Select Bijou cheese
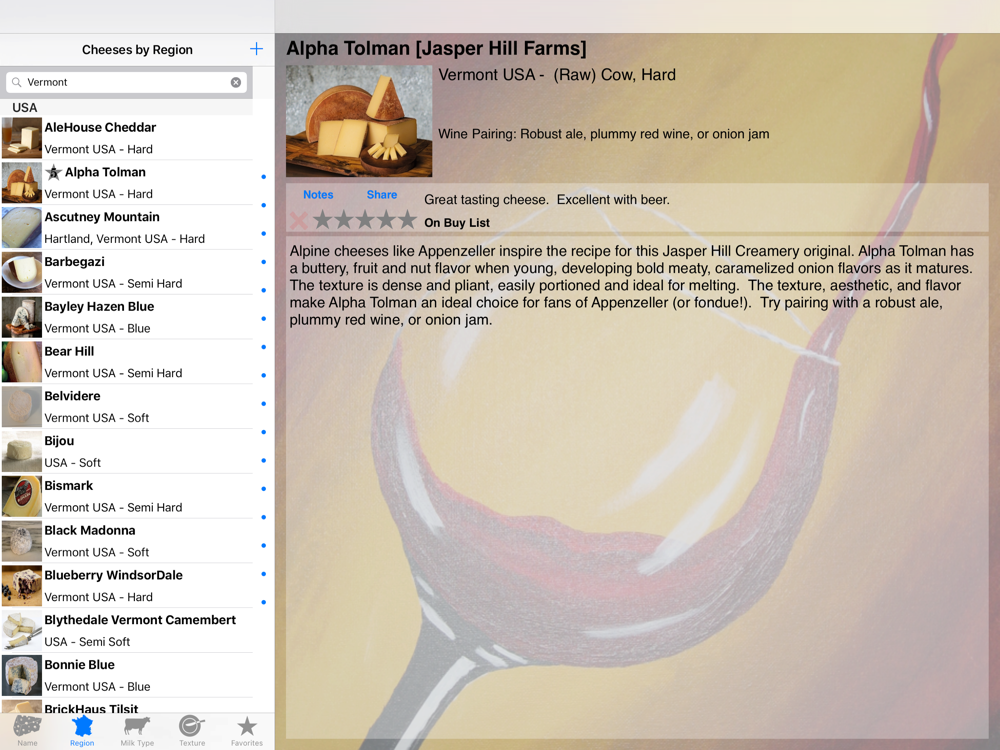Image resolution: width=1000 pixels, height=750 pixels. point(127,451)
